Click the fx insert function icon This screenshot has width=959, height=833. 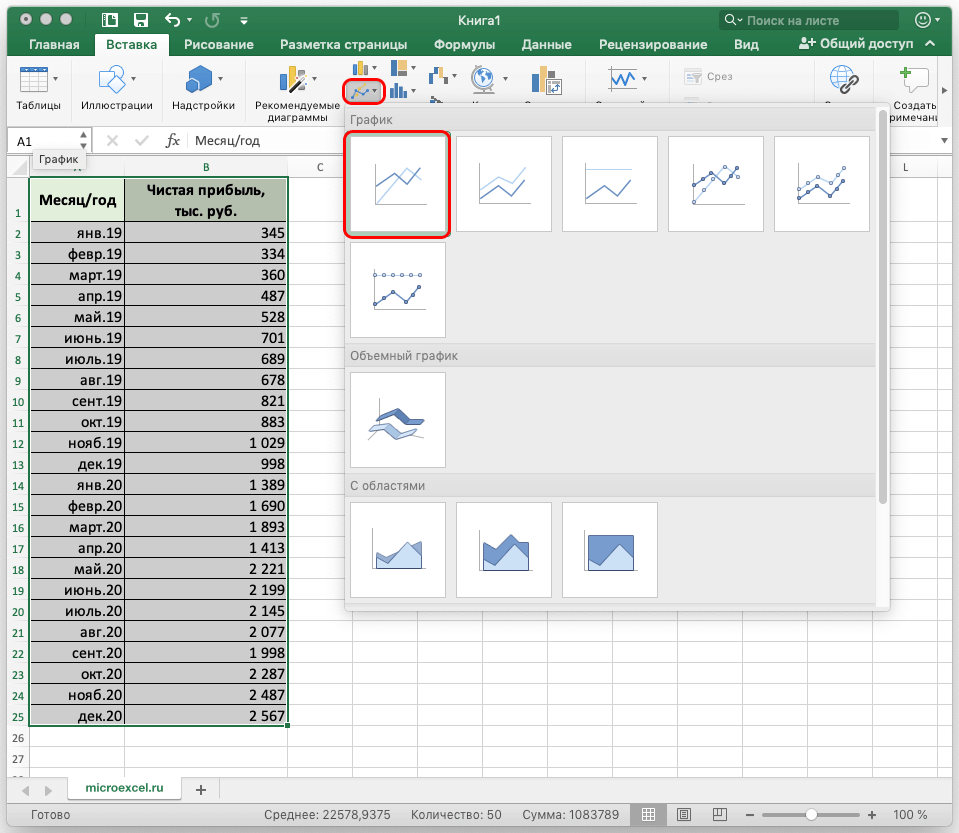pyautogui.click(x=173, y=141)
